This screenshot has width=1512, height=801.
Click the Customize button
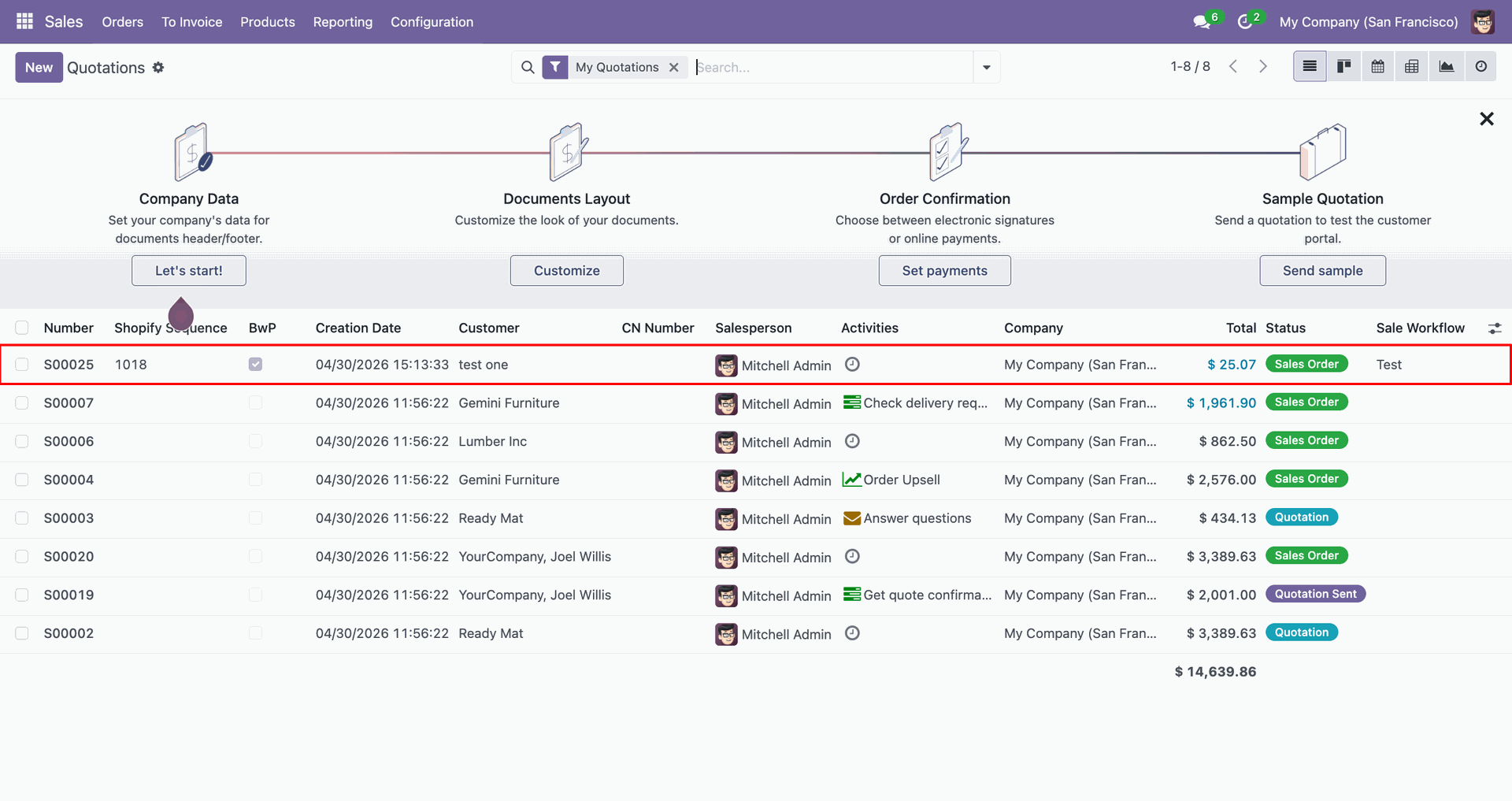click(x=567, y=271)
